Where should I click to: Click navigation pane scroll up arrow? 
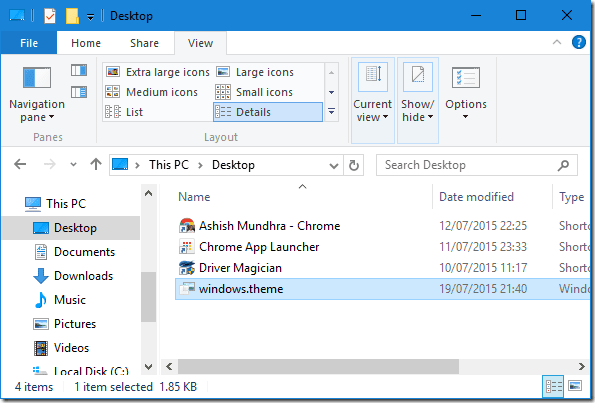pos(149,194)
